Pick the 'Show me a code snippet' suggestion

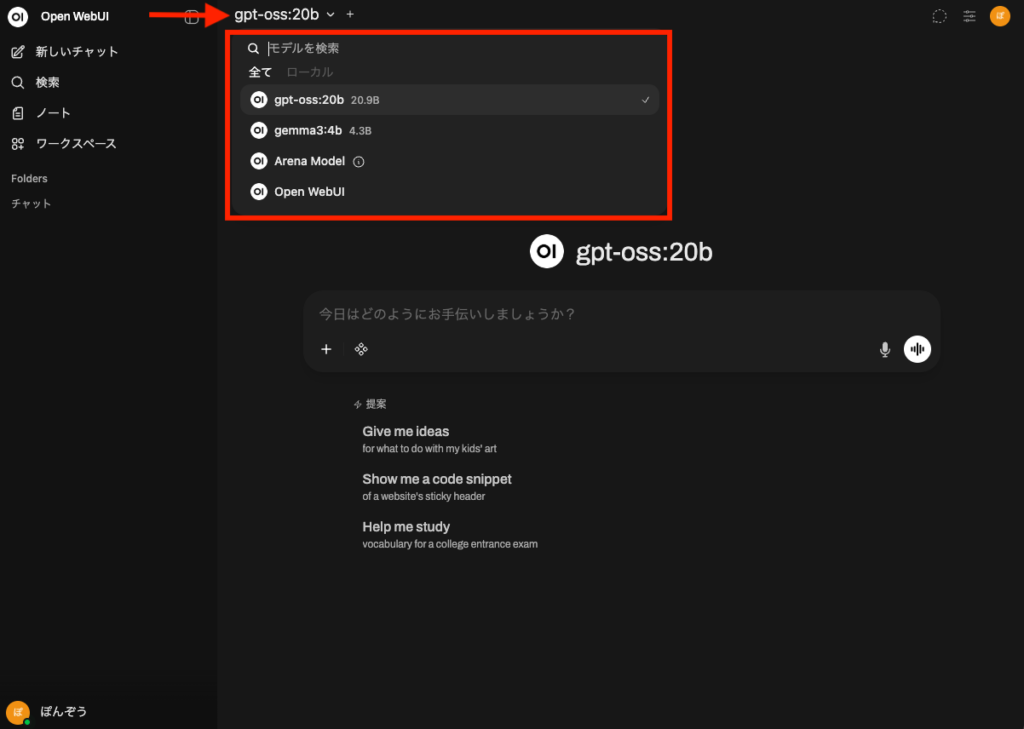[437, 479]
